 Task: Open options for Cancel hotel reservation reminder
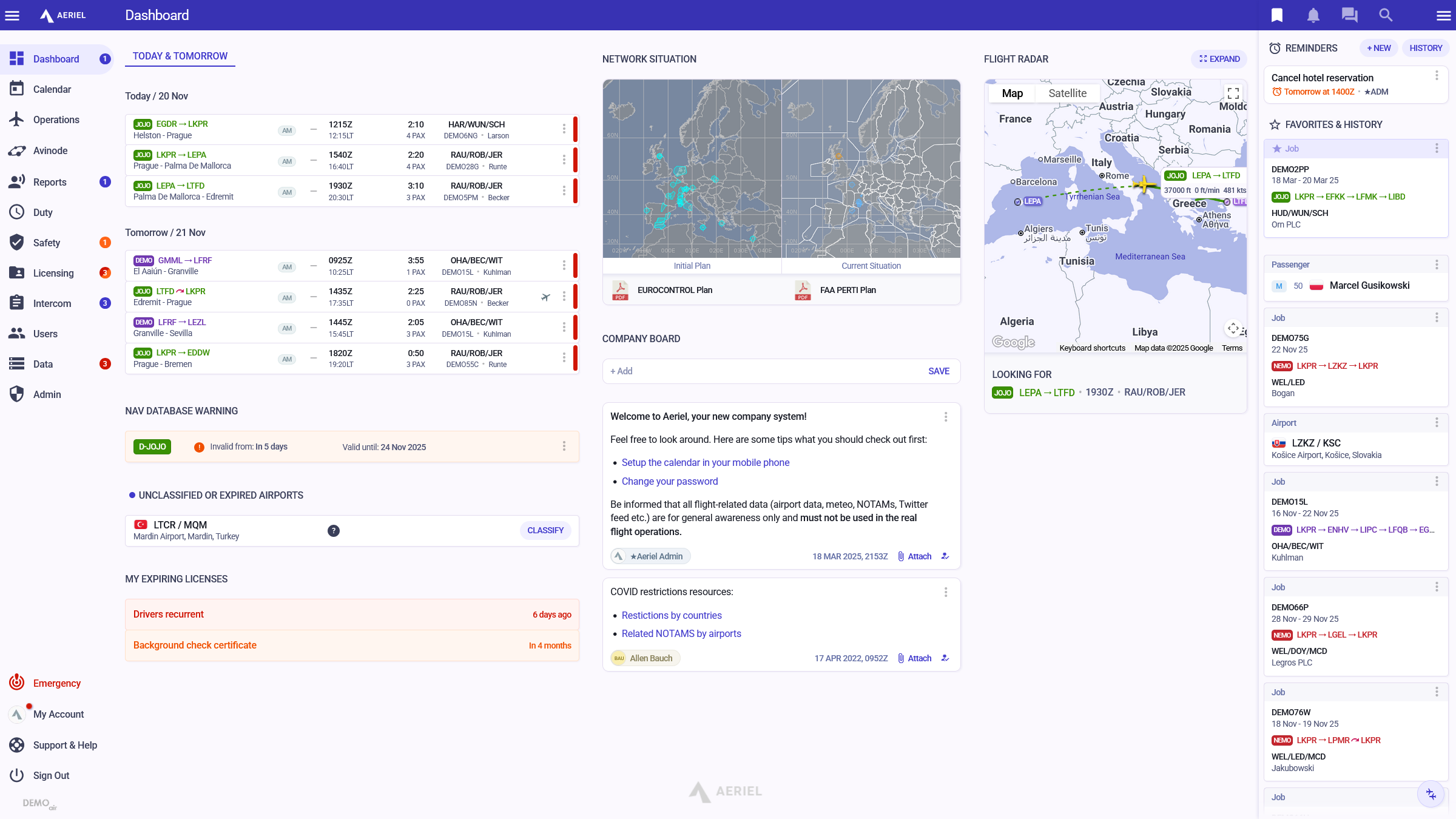[x=1436, y=75]
